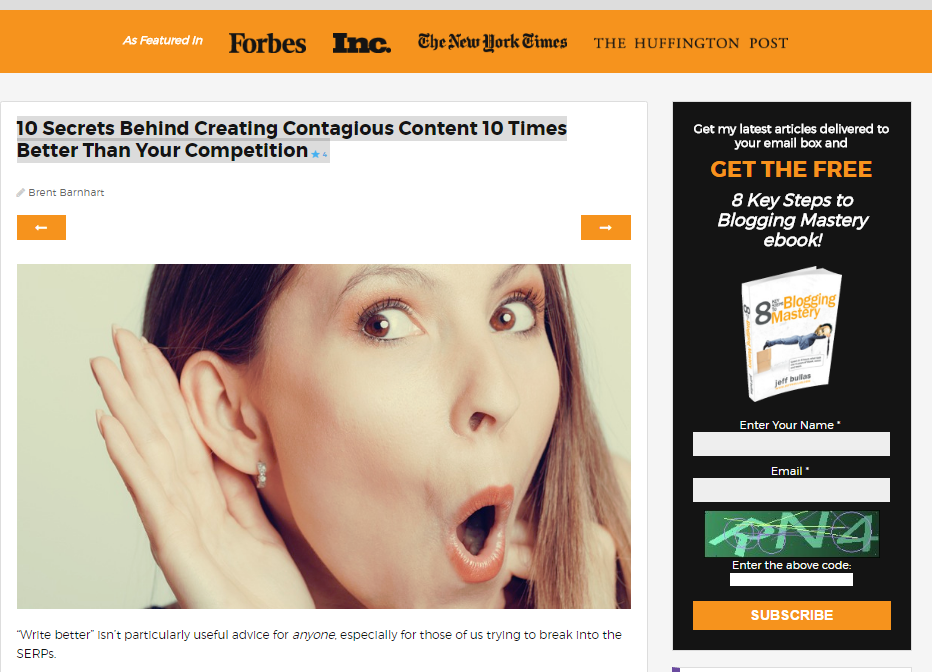The height and width of the screenshot is (672, 932).
Task: Click The Huffington Post logo
Action: click(691, 43)
